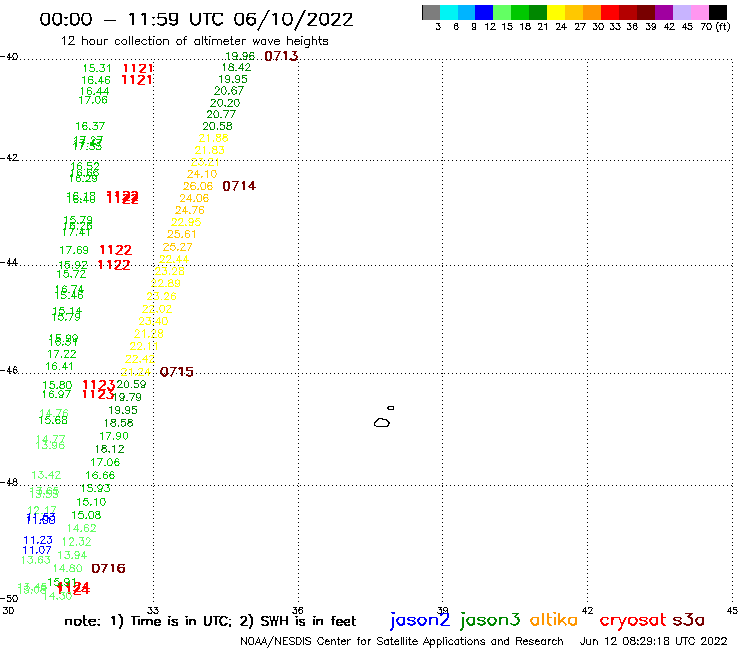Pick the bright red legend swatch

point(610,12)
